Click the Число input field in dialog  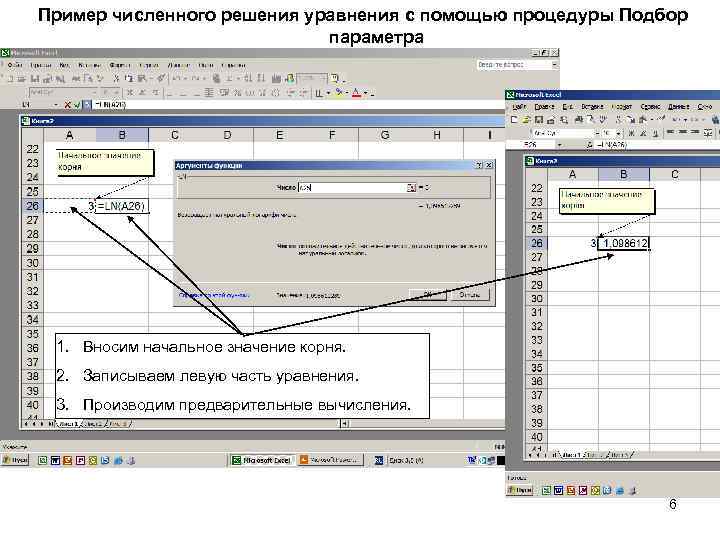[x=352, y=188]
